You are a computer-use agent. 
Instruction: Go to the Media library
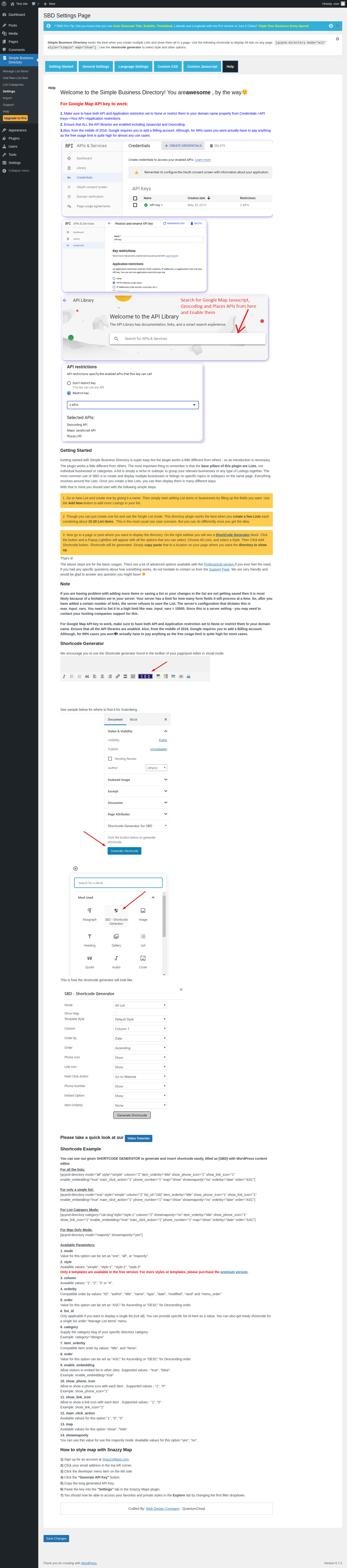[x=13, y=34]
